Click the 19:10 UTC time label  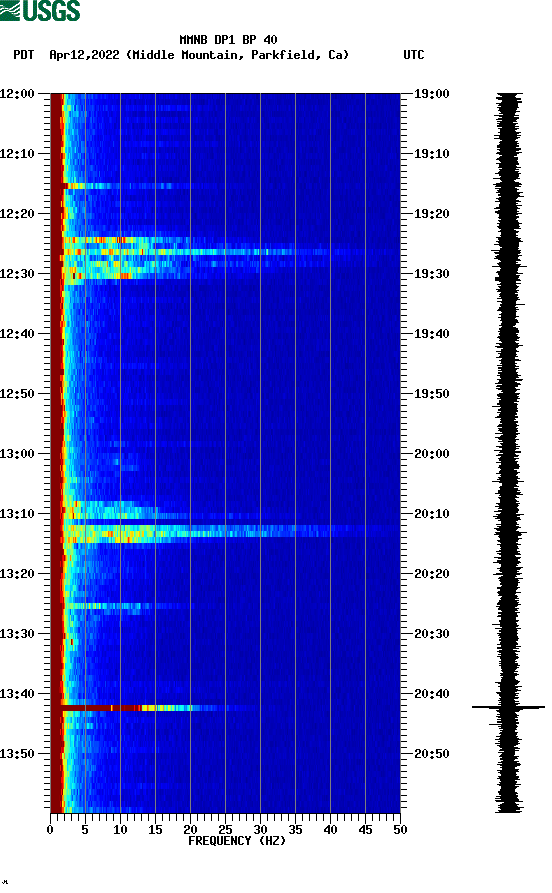click(x=432, y=154)
